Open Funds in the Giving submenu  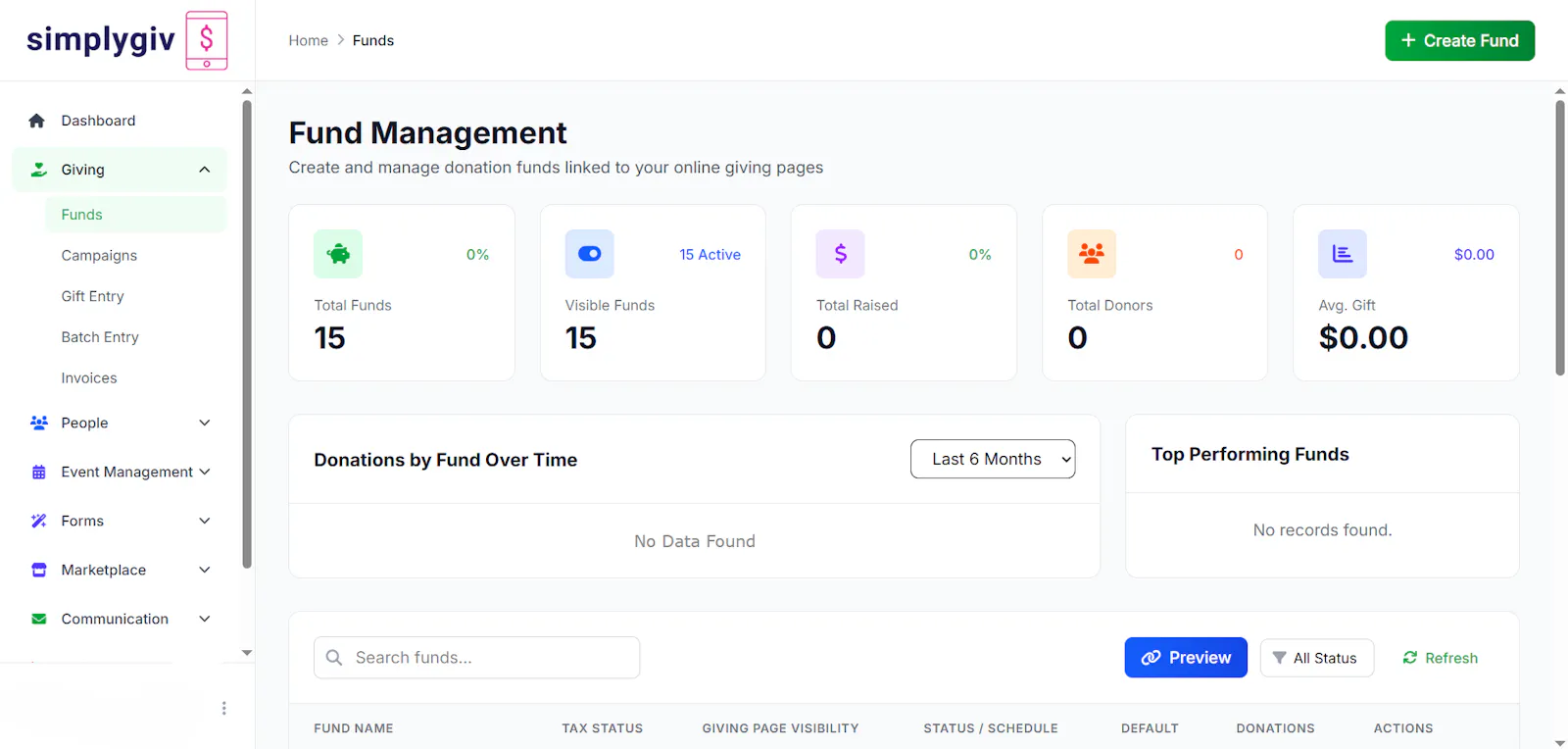point(136,215)
